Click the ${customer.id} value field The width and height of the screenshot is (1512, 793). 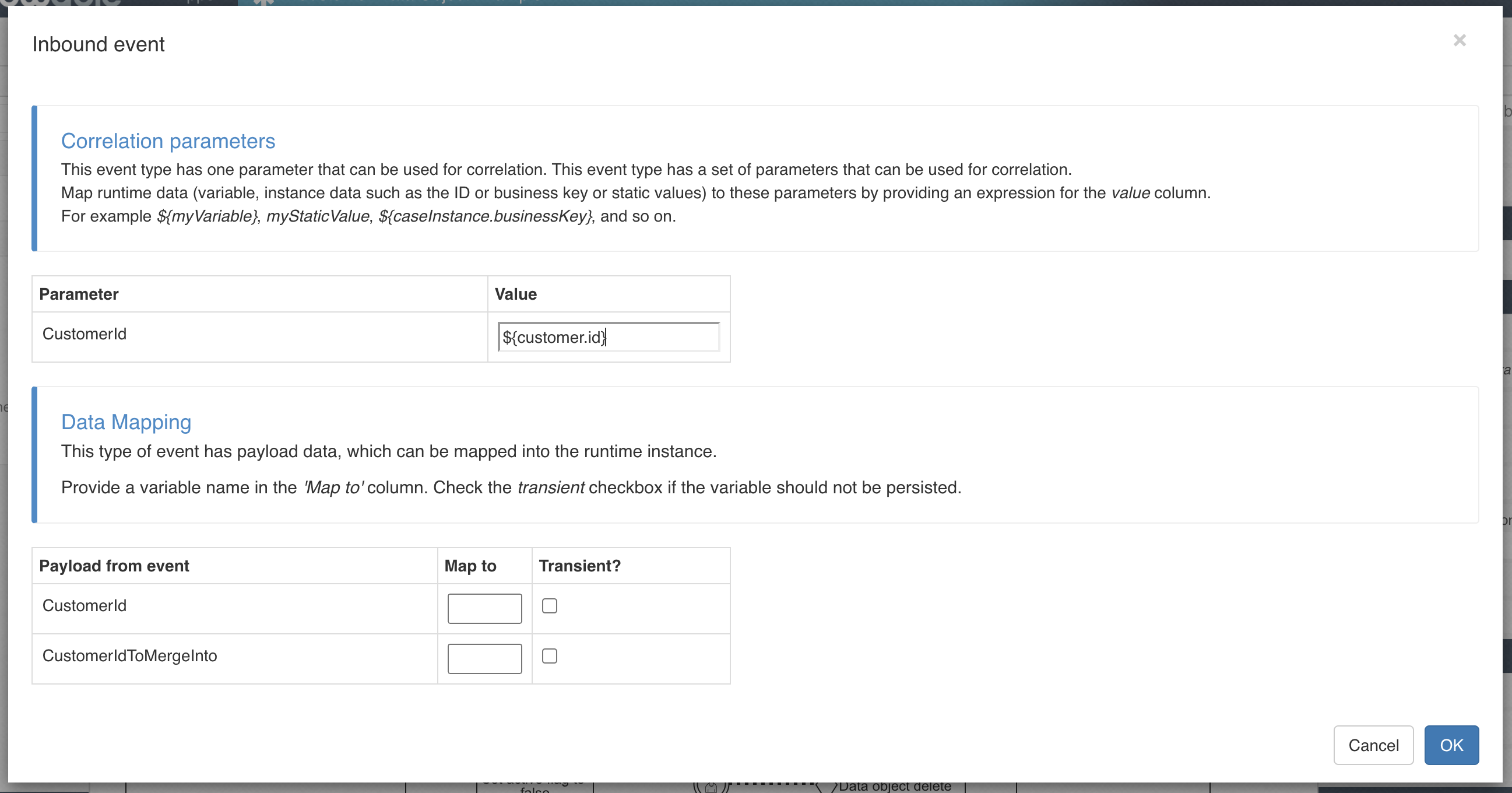609,337
